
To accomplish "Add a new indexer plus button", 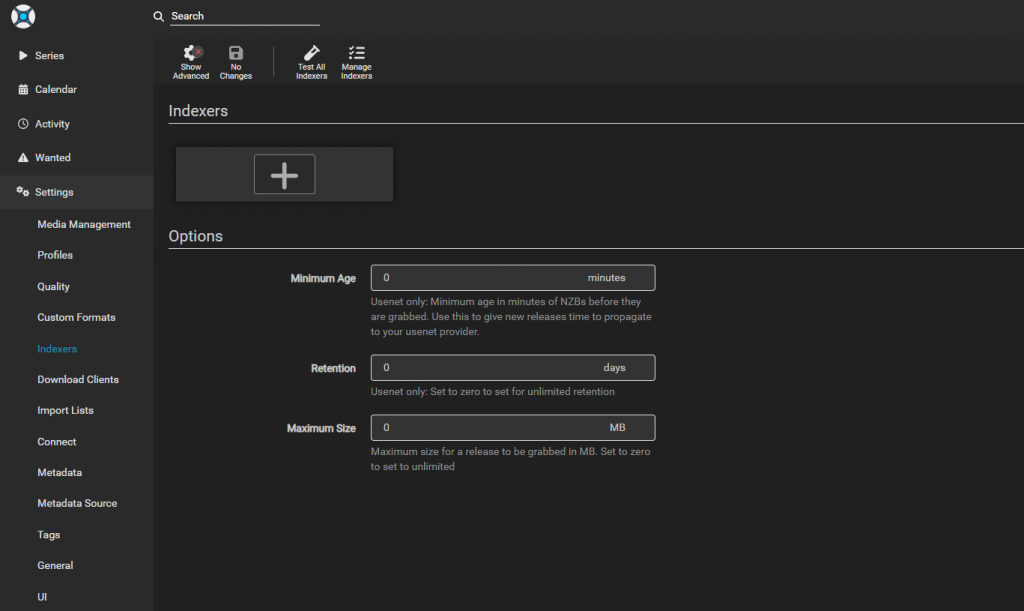I will (285, 174).
